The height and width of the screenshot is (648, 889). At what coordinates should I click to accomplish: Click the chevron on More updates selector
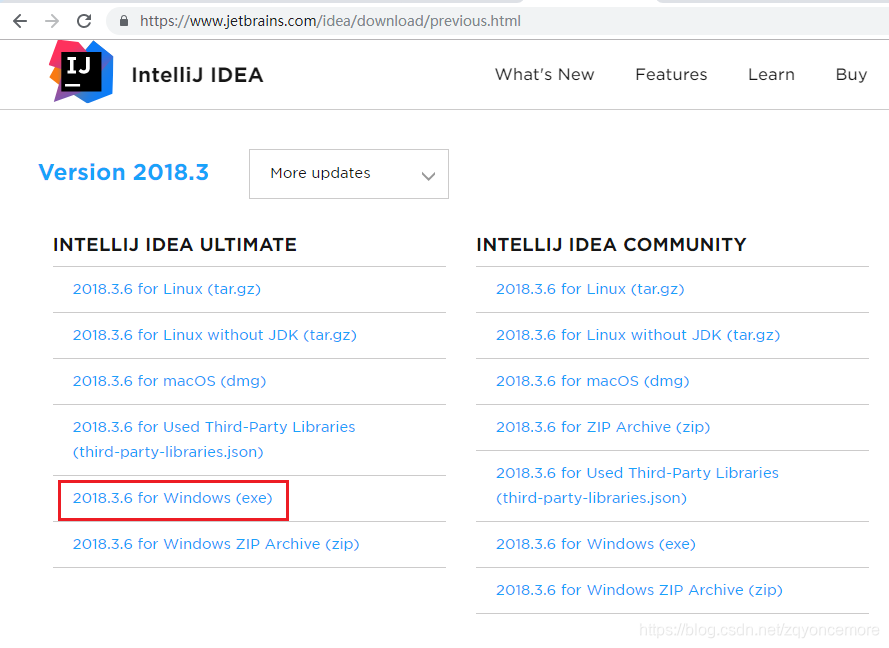tap(429, 174)
